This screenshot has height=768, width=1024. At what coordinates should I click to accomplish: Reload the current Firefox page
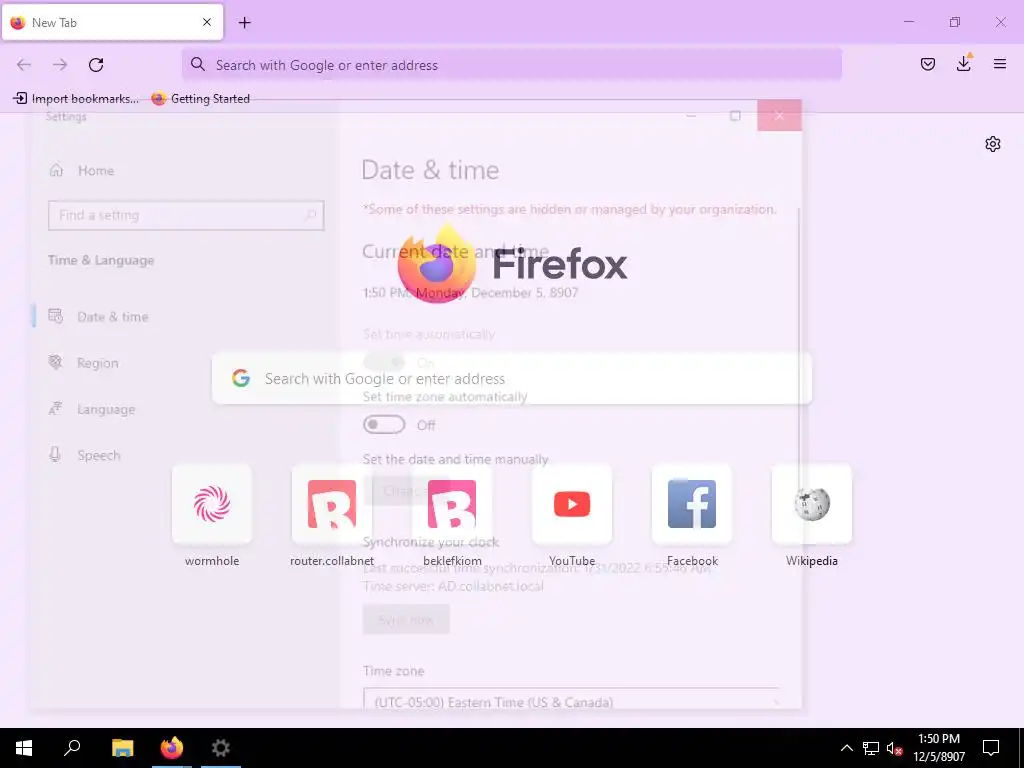[96, 65]
